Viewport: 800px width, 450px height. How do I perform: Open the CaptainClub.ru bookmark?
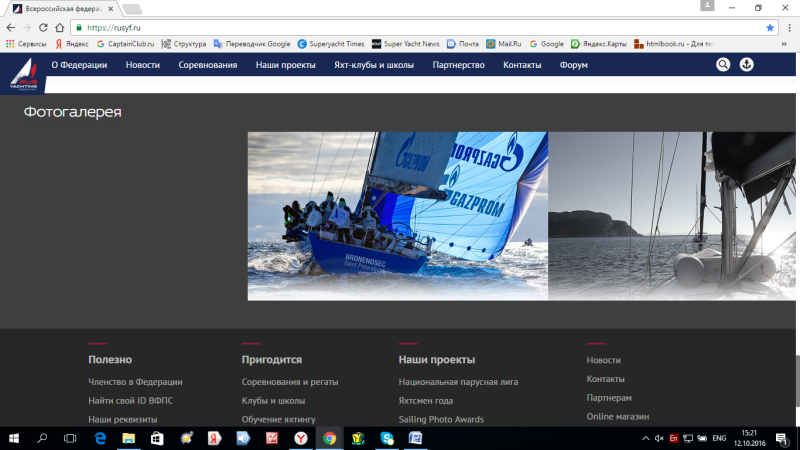(x=126, y=44)
